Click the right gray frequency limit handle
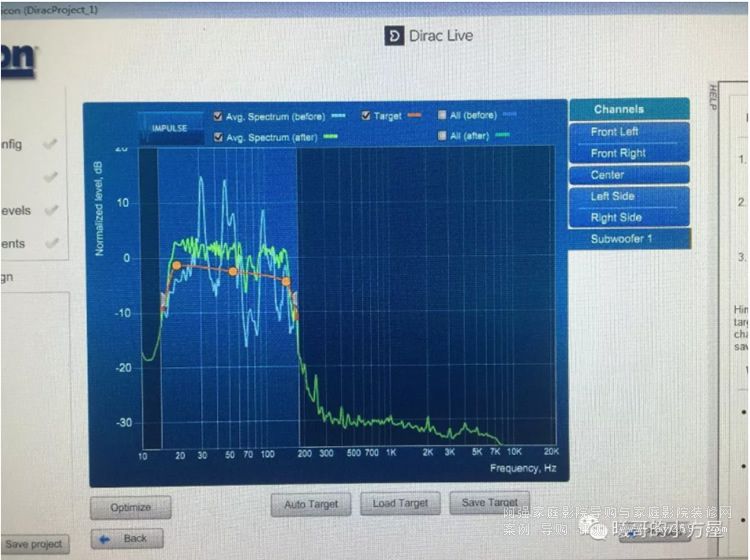Viewport: 750px width, 560px height. [294, 300]
